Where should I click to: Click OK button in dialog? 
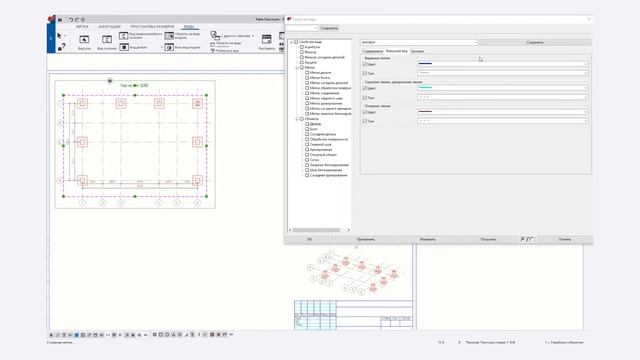point(309,239)
